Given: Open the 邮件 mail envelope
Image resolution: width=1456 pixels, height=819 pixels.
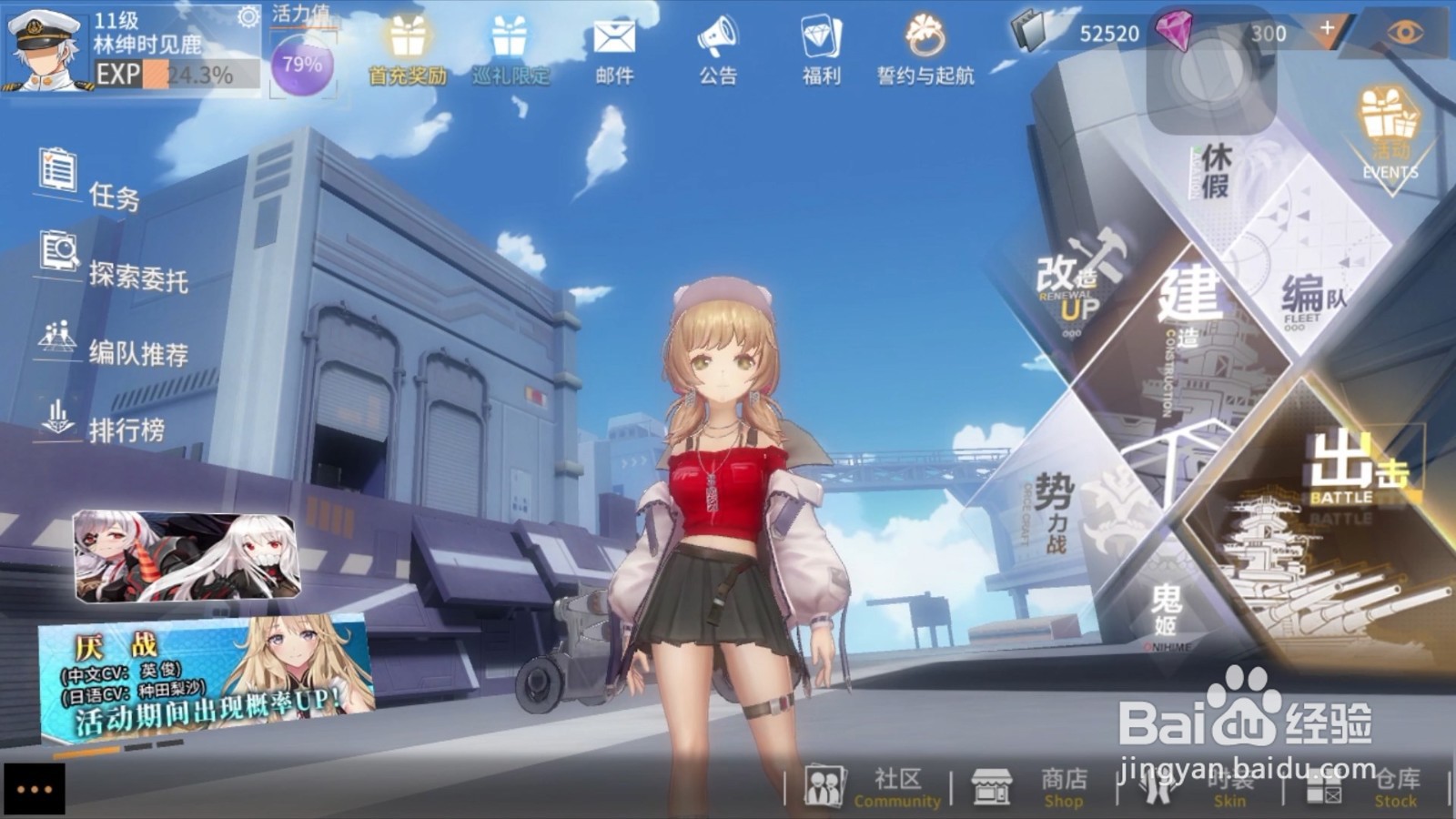Looking at the screenshot, I should point(614,52).
